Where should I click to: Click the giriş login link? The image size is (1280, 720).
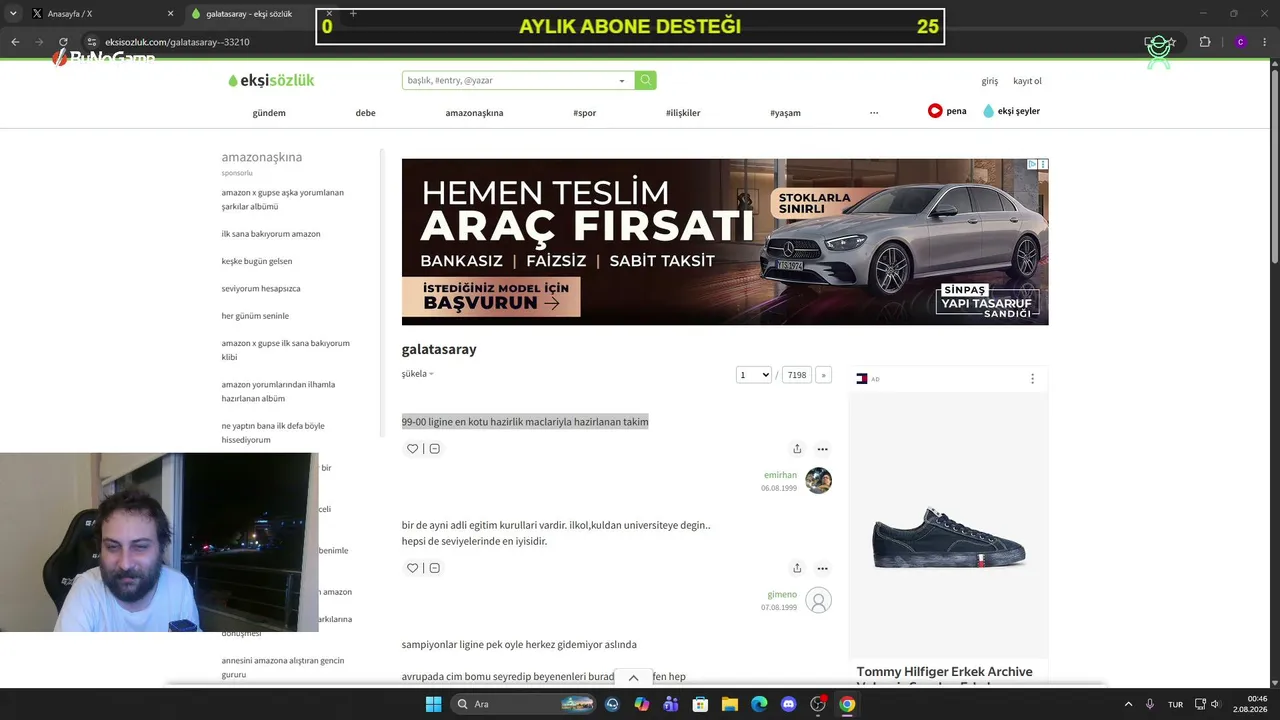click(x=990, y=81)
